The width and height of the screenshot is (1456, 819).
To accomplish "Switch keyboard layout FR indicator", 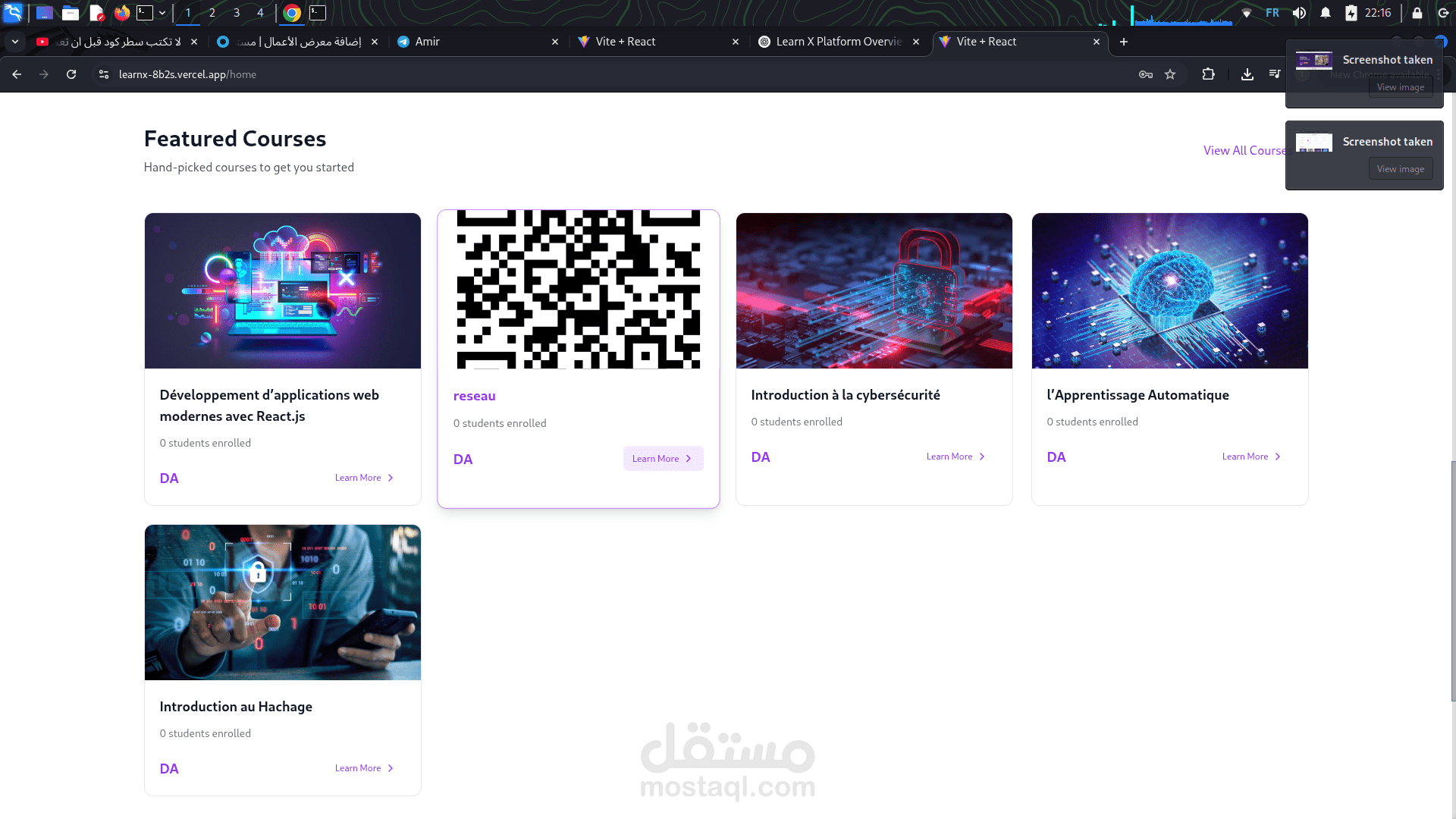I will click(x=1272, y=13).
